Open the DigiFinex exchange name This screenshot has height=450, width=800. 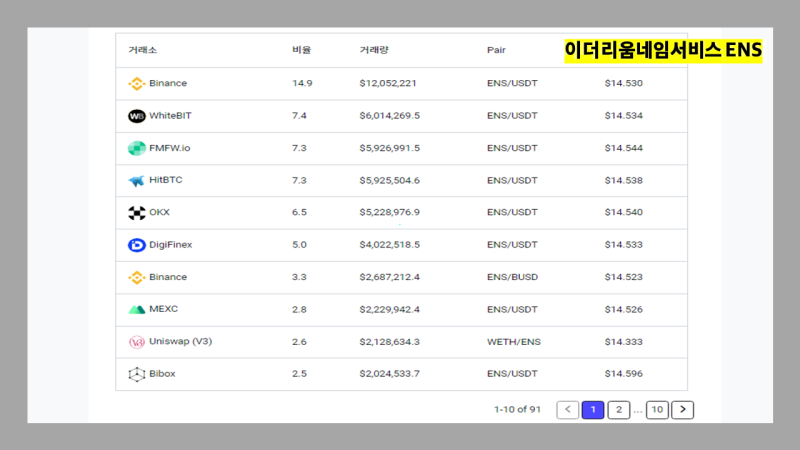click(170, 245)
